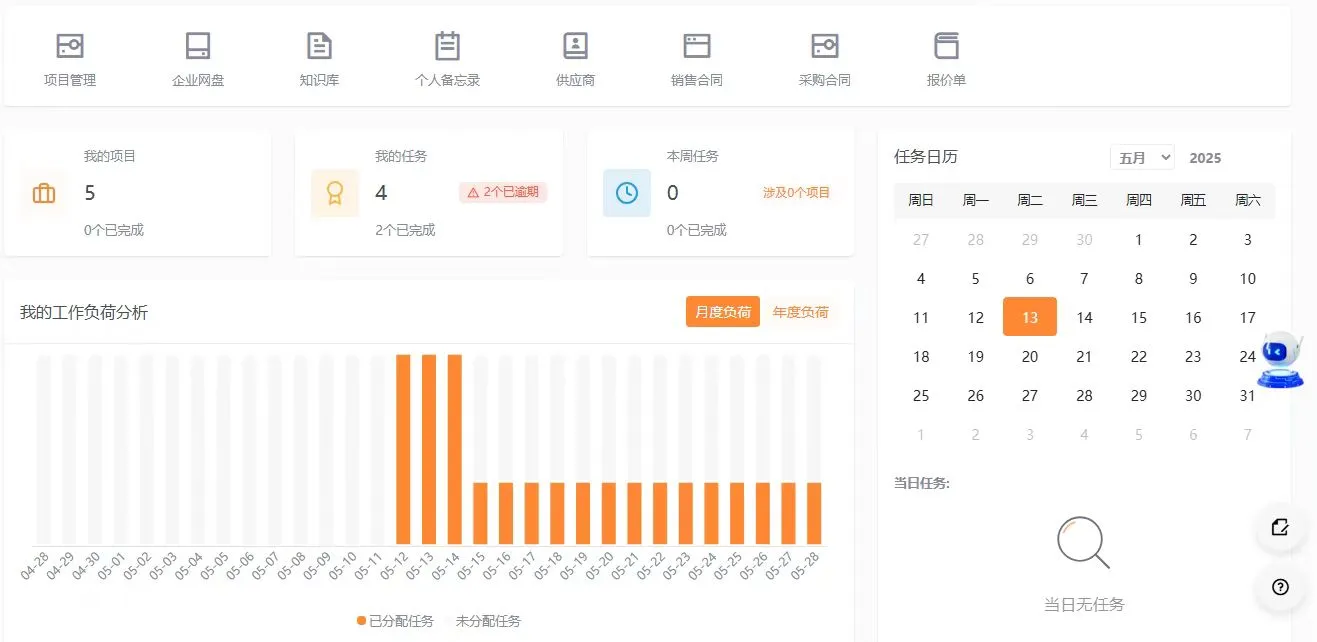Open the 知识库 icon
Viewport: 1317px width, 642px height.
[x=320, y=45]
